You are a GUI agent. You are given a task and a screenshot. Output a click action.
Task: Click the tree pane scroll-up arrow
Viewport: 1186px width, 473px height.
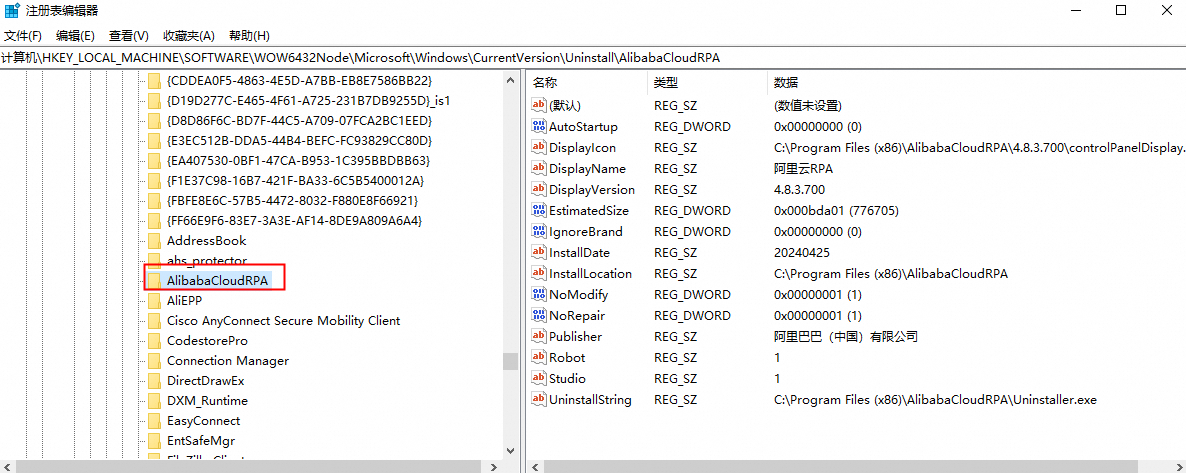(x=510, y=79)
